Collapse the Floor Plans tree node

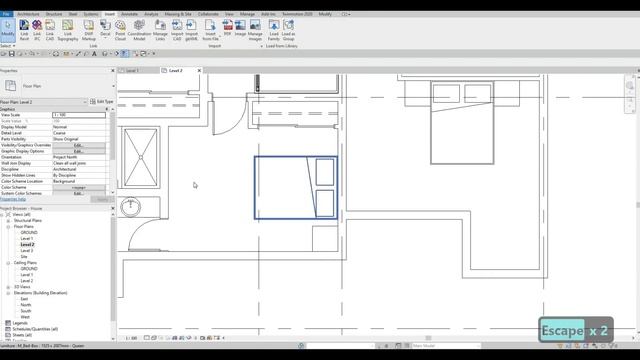[8, 227]
